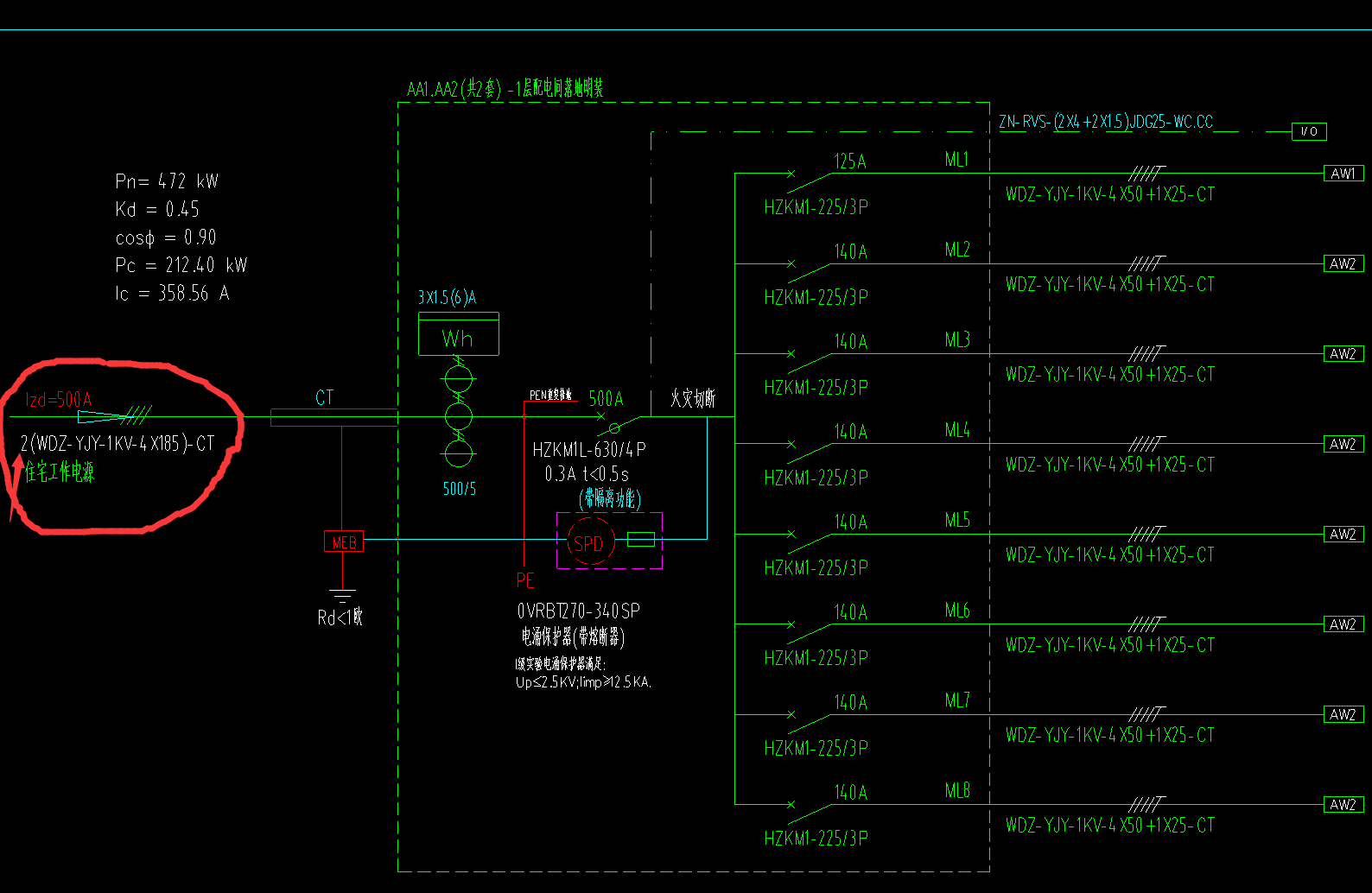The width and height of the screenshot is (1372, 893).
Task: Click the cyan 500A main breaker rating
Action: tap(607, 399)
